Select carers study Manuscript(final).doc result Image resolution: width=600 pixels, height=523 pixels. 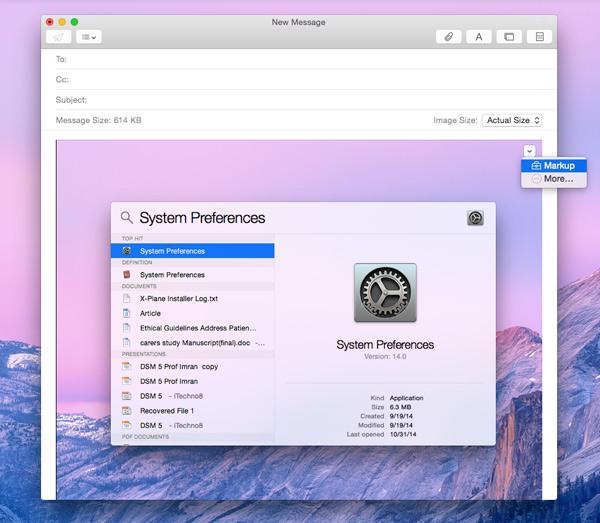pyautogui.click(x=192, y=343)
